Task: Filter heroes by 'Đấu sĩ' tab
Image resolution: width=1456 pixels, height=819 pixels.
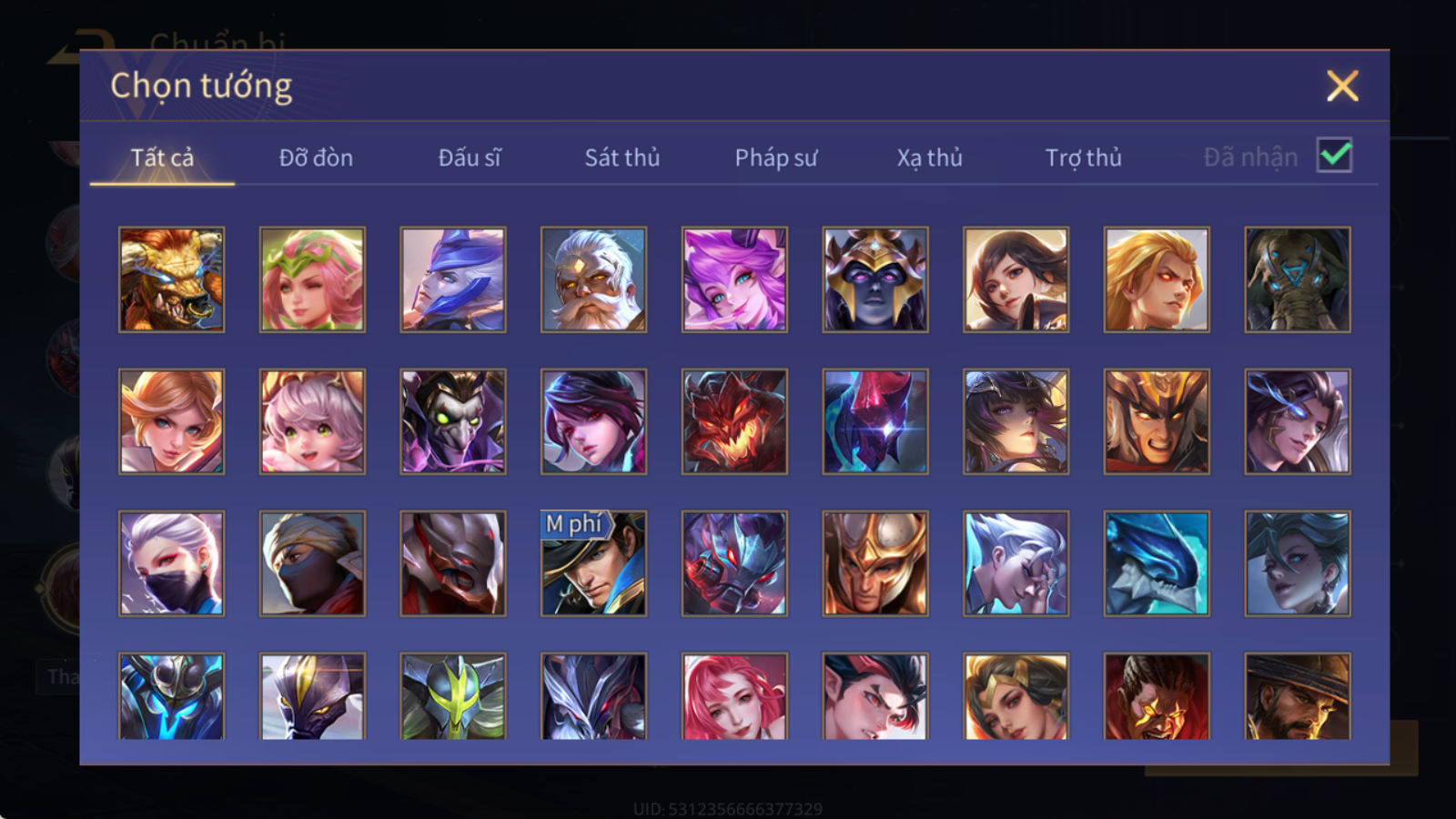Action: click(x=470, y=157)
